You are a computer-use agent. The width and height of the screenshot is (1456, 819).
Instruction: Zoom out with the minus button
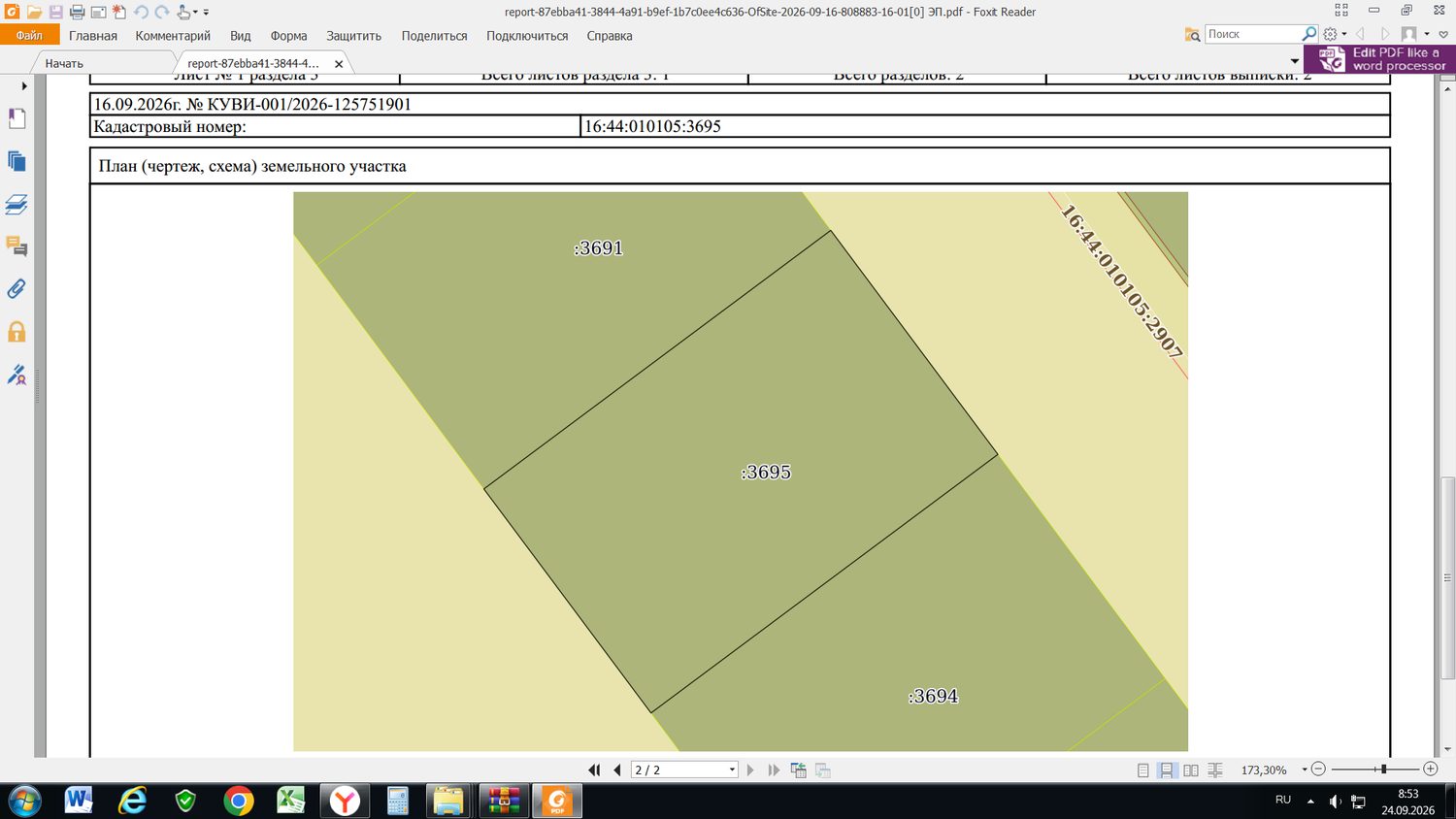pos(1318,769)
